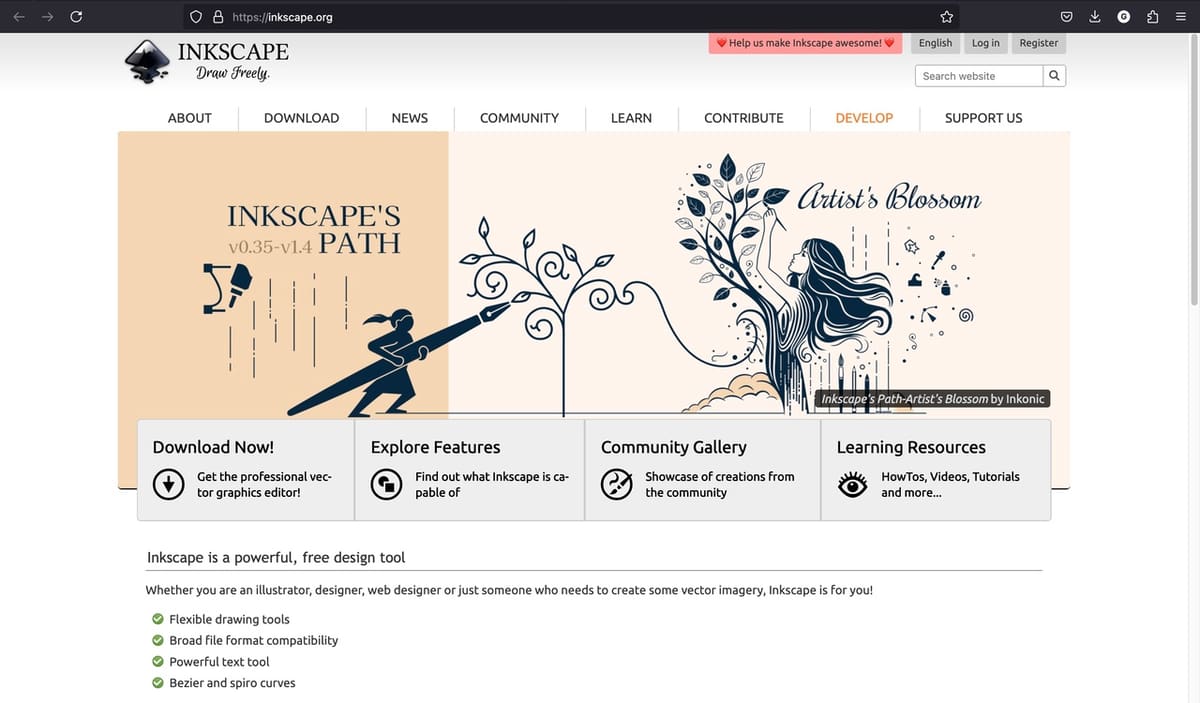Click the round G account icon

point(1124,16)
